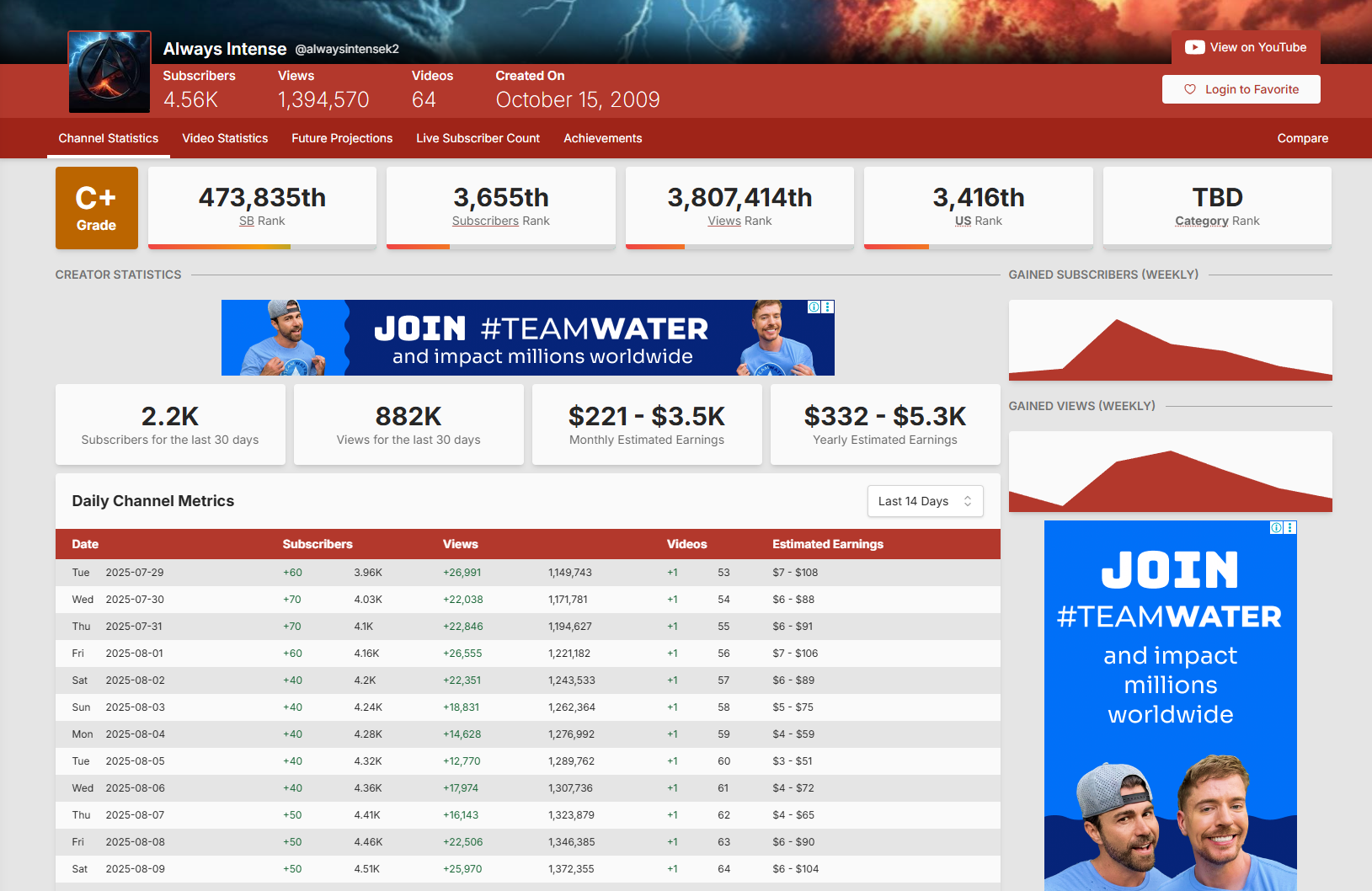This screenshot has height=891, width=1372.
Task: Click the 473,835th SB Rank card
Action: coord(262,207)
